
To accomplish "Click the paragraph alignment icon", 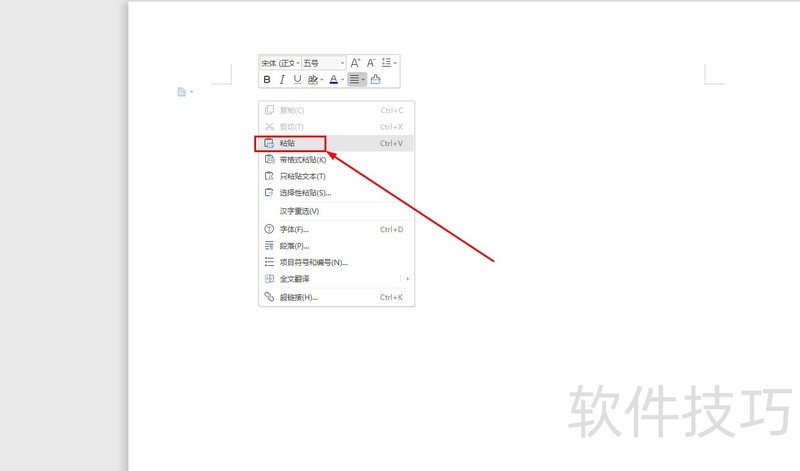I will 354,80.
